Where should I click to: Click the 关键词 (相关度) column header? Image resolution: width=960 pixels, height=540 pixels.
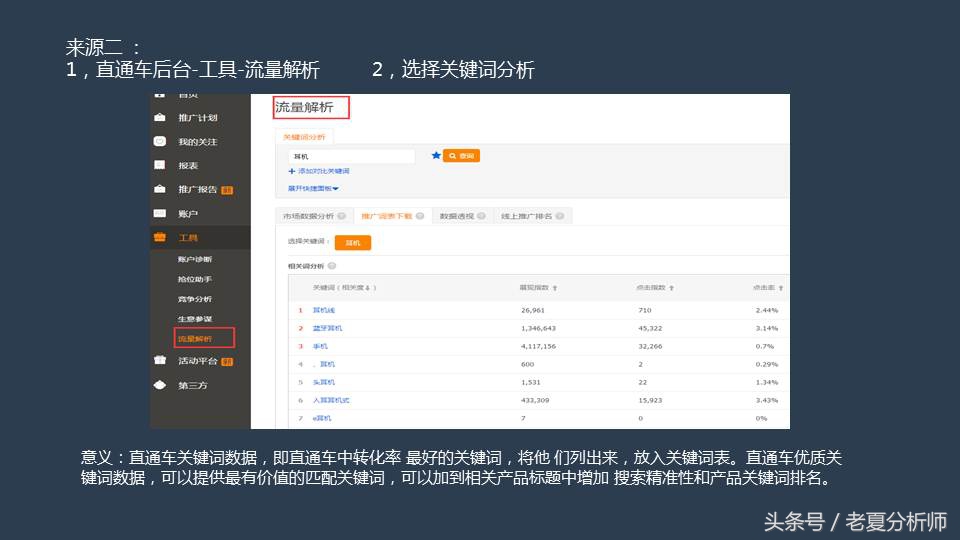(345, 288)
